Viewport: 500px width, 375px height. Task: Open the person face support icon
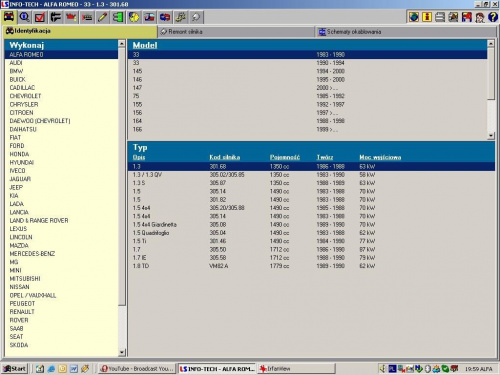click(480, 17)
